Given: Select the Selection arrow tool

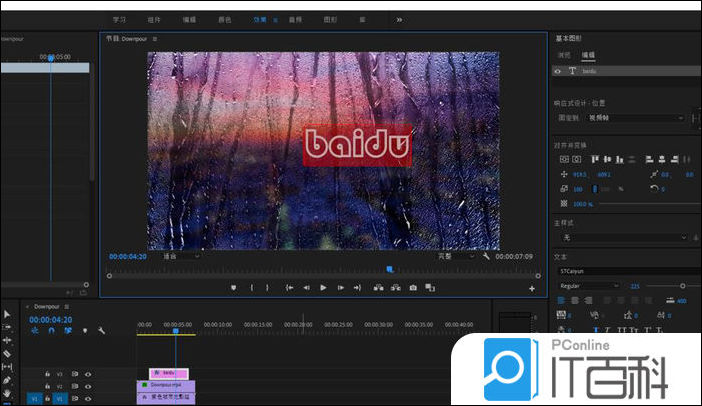Looking at the screenshot, I should tap(7, 314).
